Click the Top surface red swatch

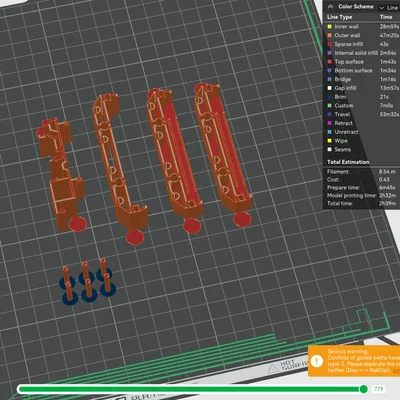click(330, 62)
